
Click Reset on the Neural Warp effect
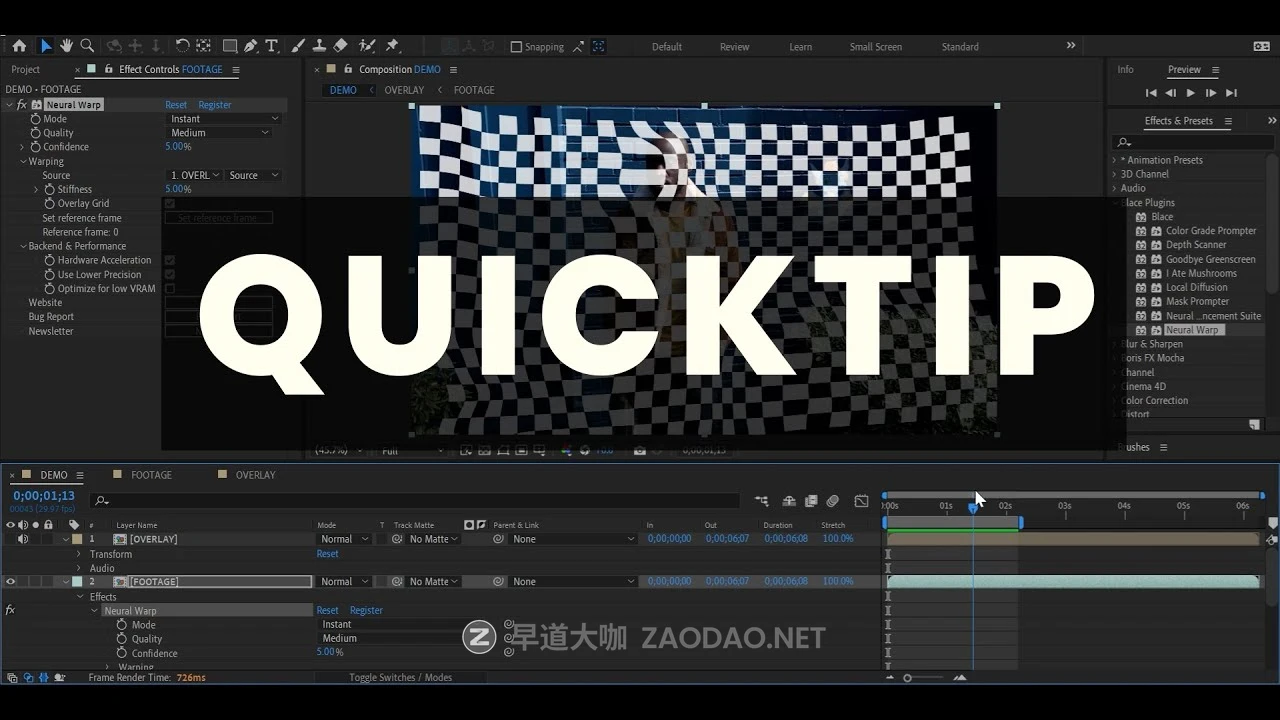176,104
